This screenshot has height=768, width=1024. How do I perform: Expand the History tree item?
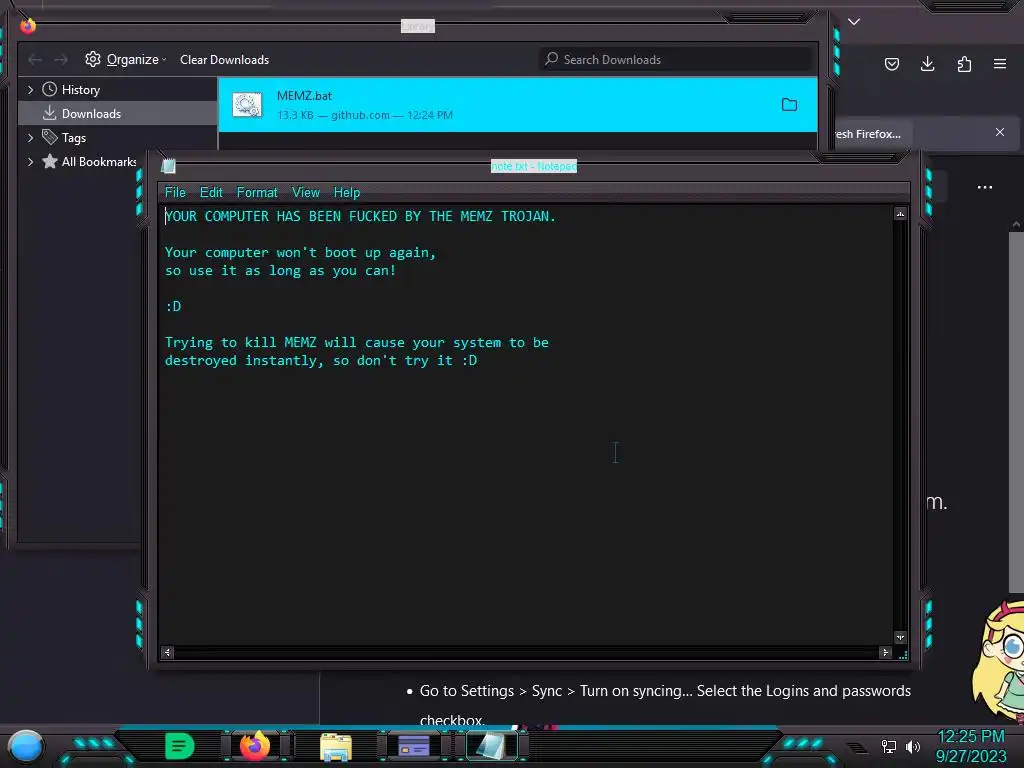point(30,89)
